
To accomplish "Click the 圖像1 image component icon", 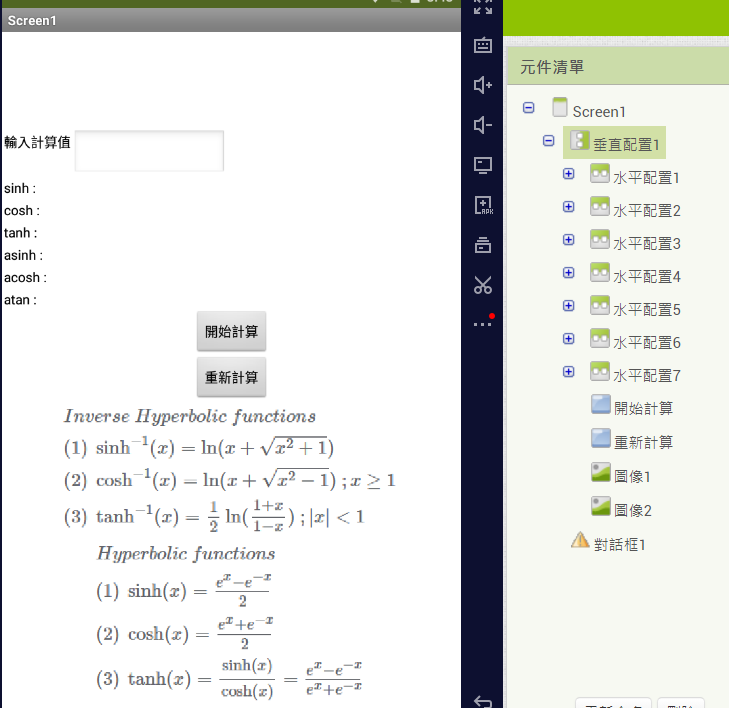I will click(601, 472).
